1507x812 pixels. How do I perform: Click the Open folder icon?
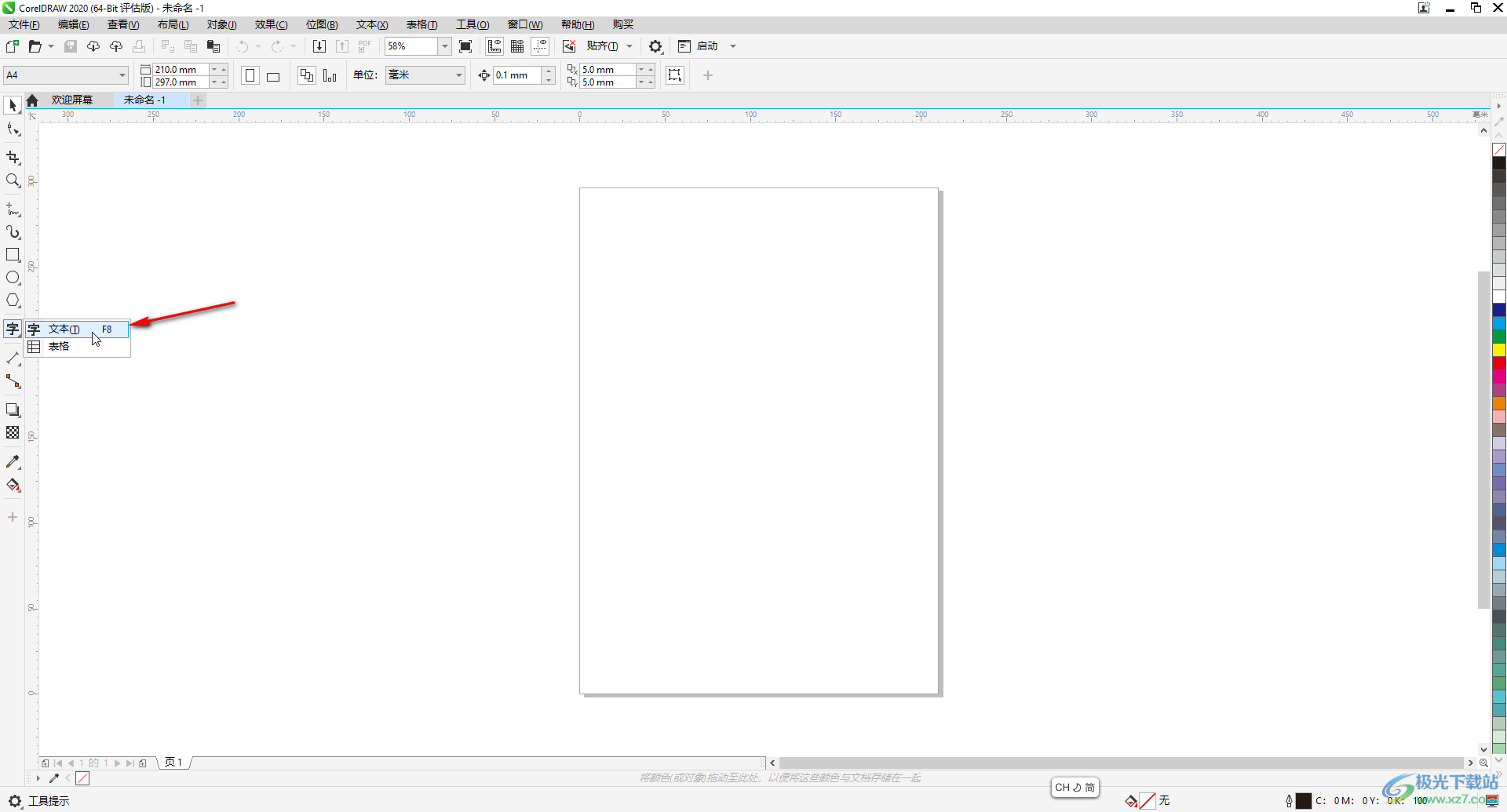pos(35,46)
